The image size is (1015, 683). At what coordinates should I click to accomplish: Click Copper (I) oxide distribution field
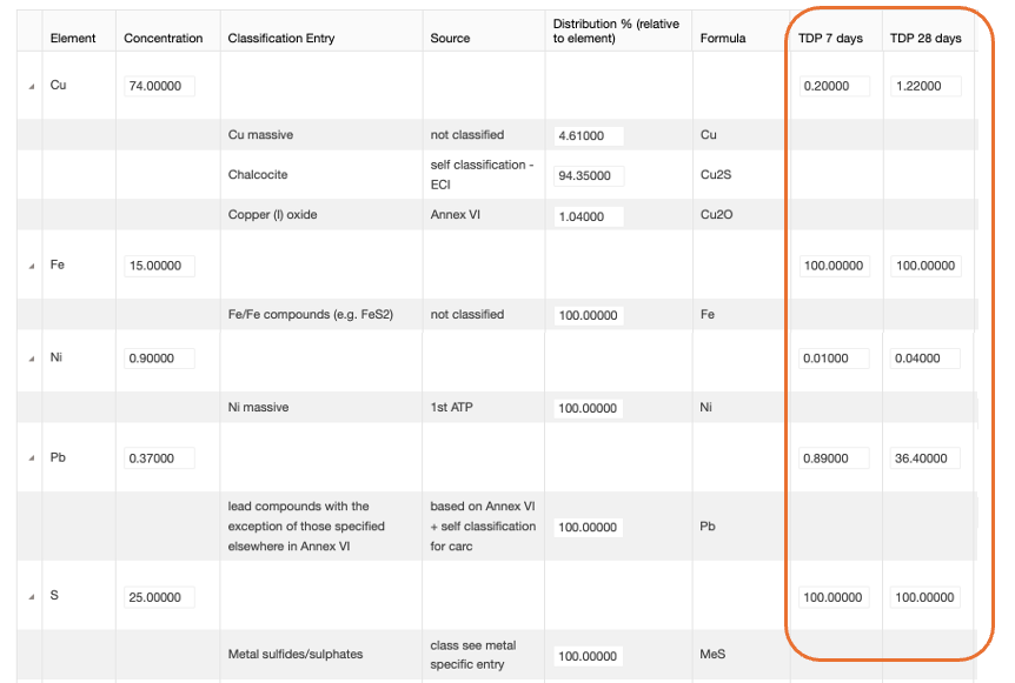point(588,216)
